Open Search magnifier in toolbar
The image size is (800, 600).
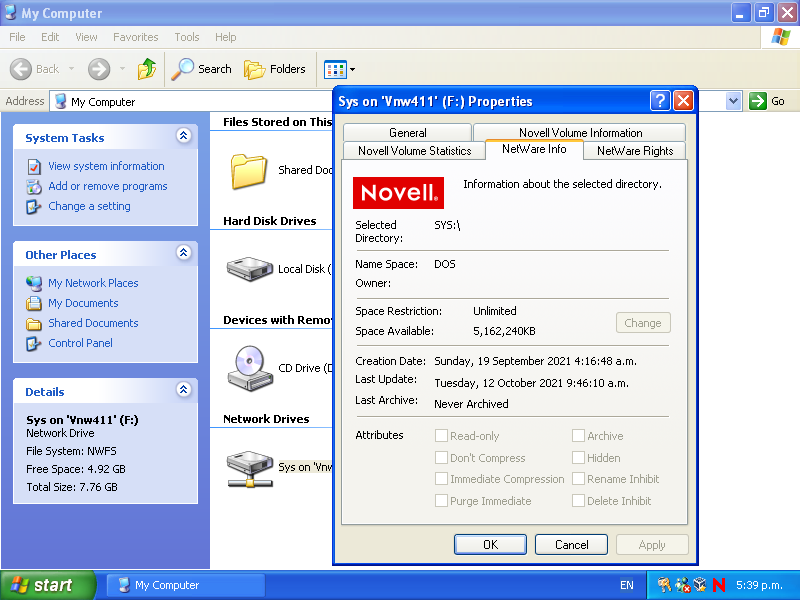[182, 69]
